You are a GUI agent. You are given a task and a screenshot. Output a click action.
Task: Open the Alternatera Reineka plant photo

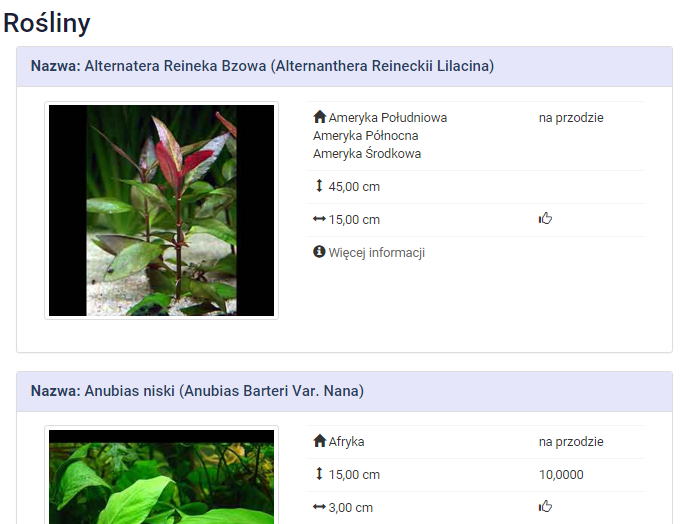[x=162, y=211]
